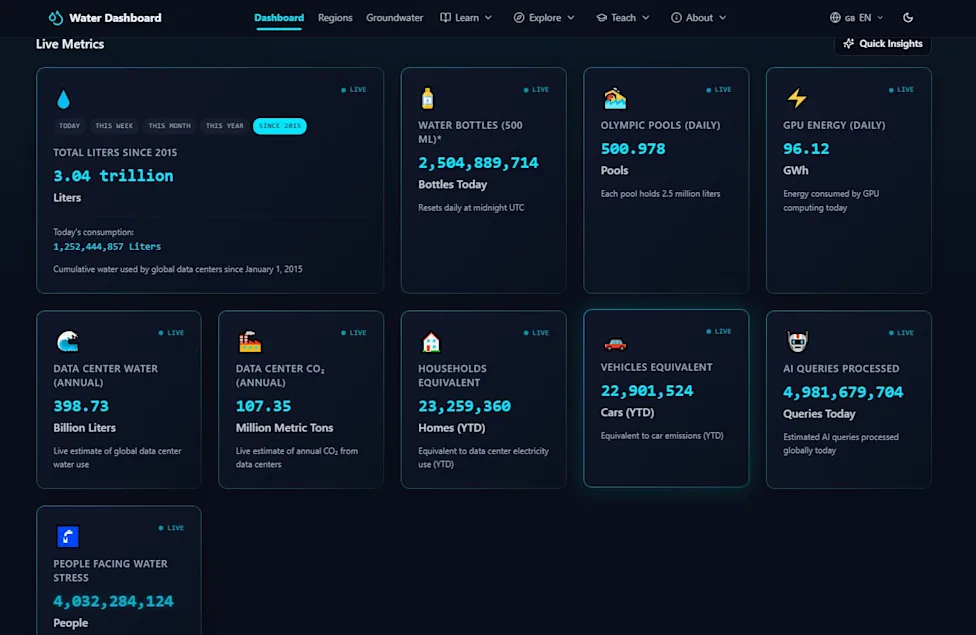Image resolution: width=976 pixels, height=635 pixels.
Task: Toggle dark mode with the moon icon
Action: 908,17
